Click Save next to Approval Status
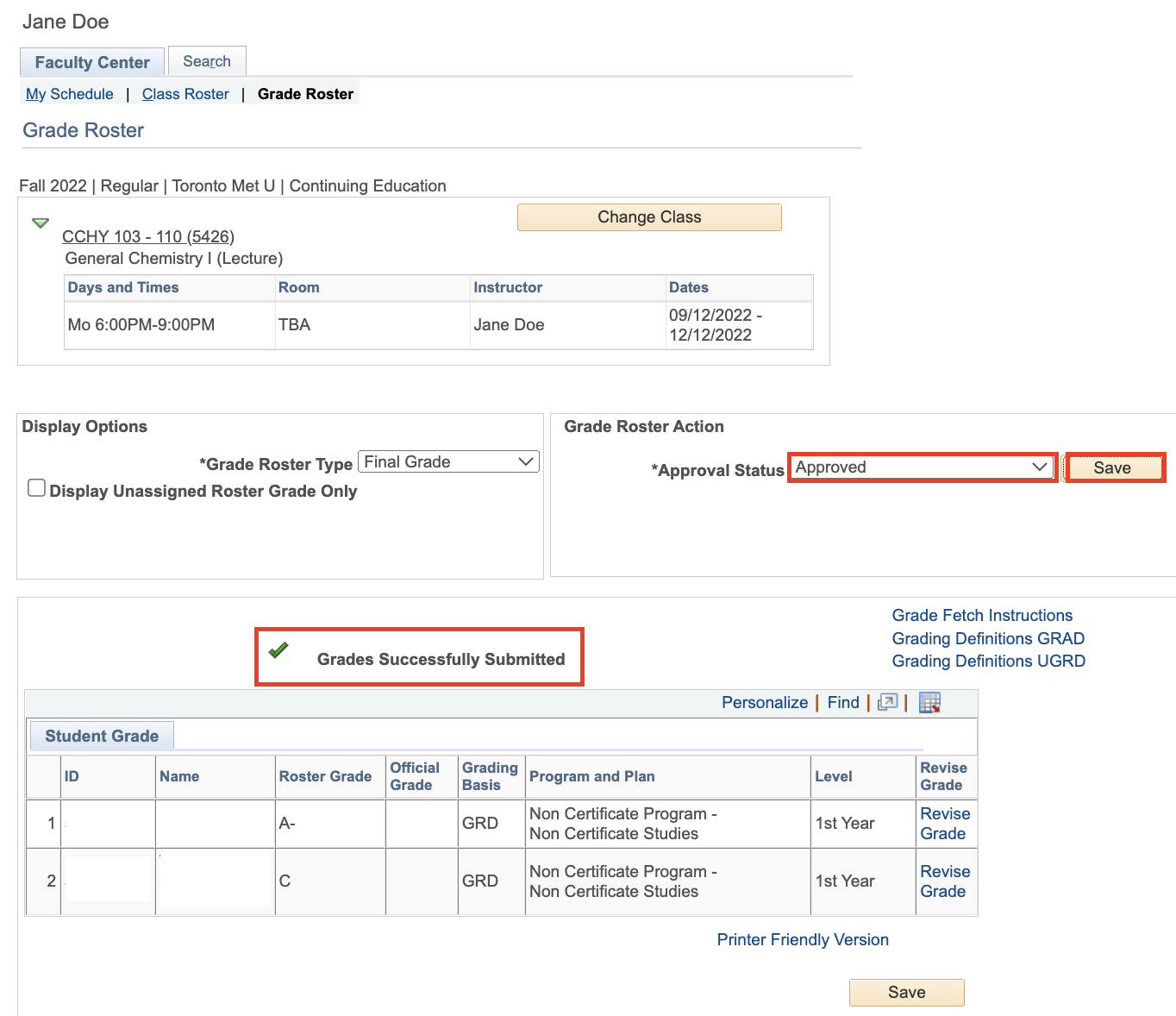Image resolution: width=1176 pixels, height=1016 pixels. click(x=1114, y=467)
